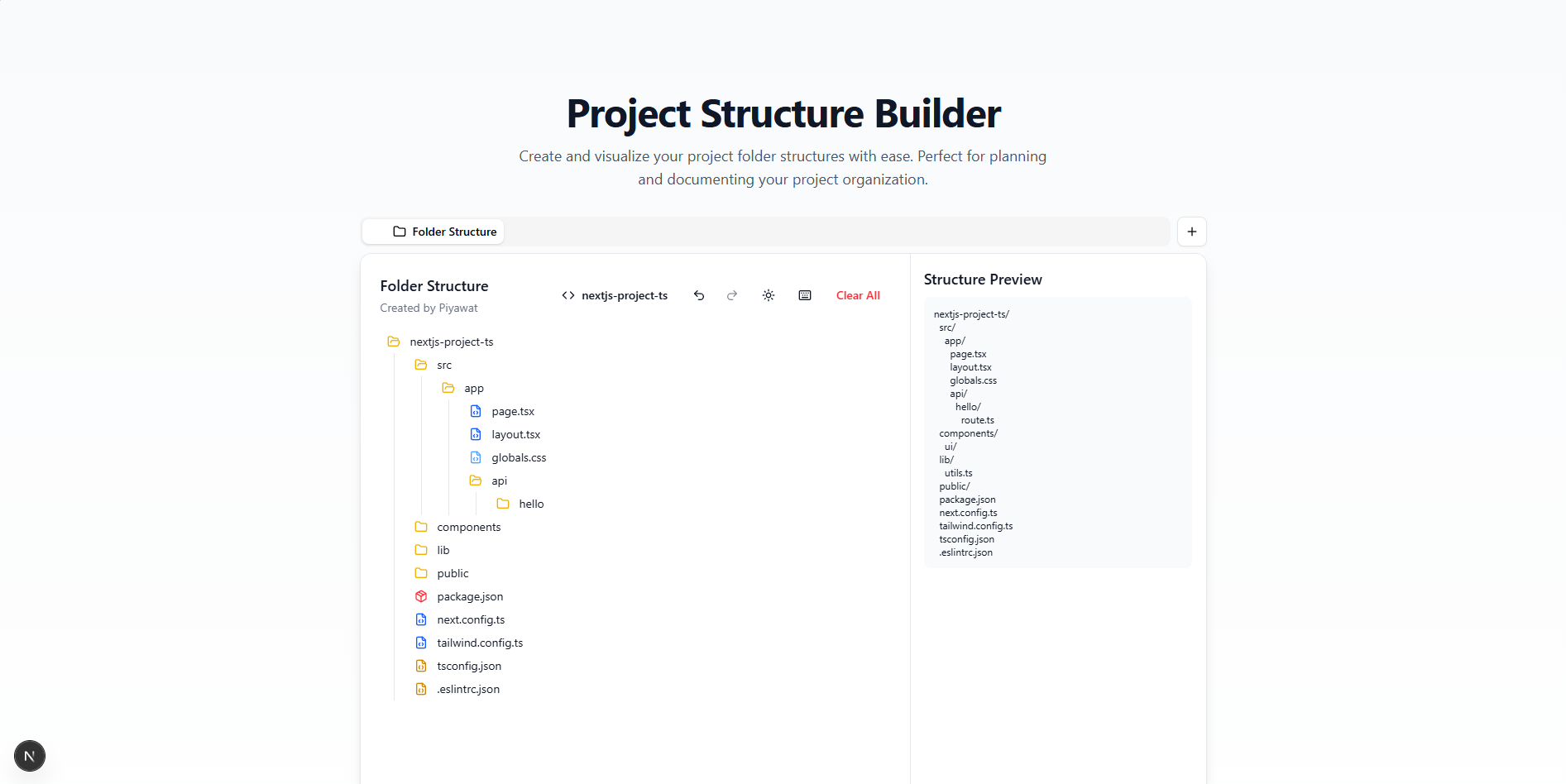Expand the components folder
This screenshot has width=1566, height=784.
click(468, 527)
